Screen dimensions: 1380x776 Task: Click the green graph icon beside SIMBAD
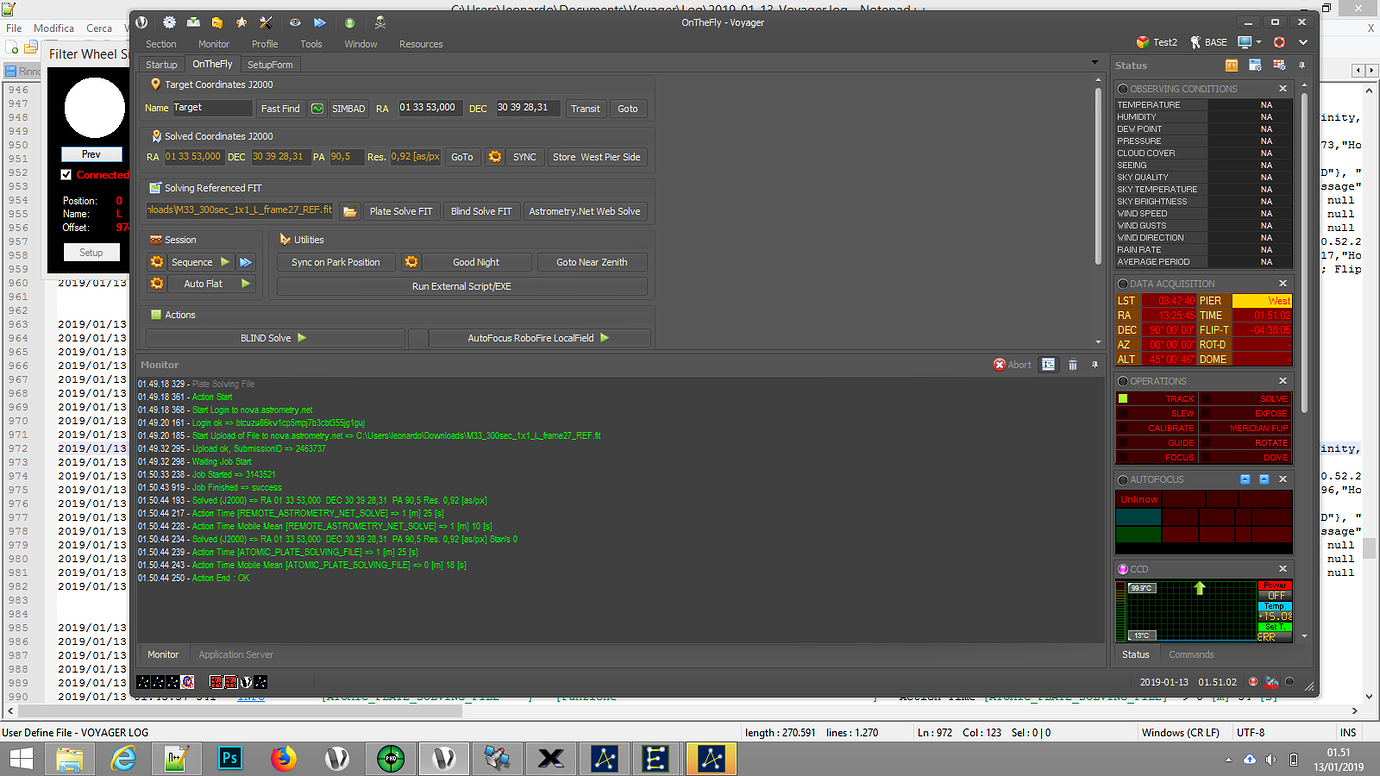click(317, 108)
